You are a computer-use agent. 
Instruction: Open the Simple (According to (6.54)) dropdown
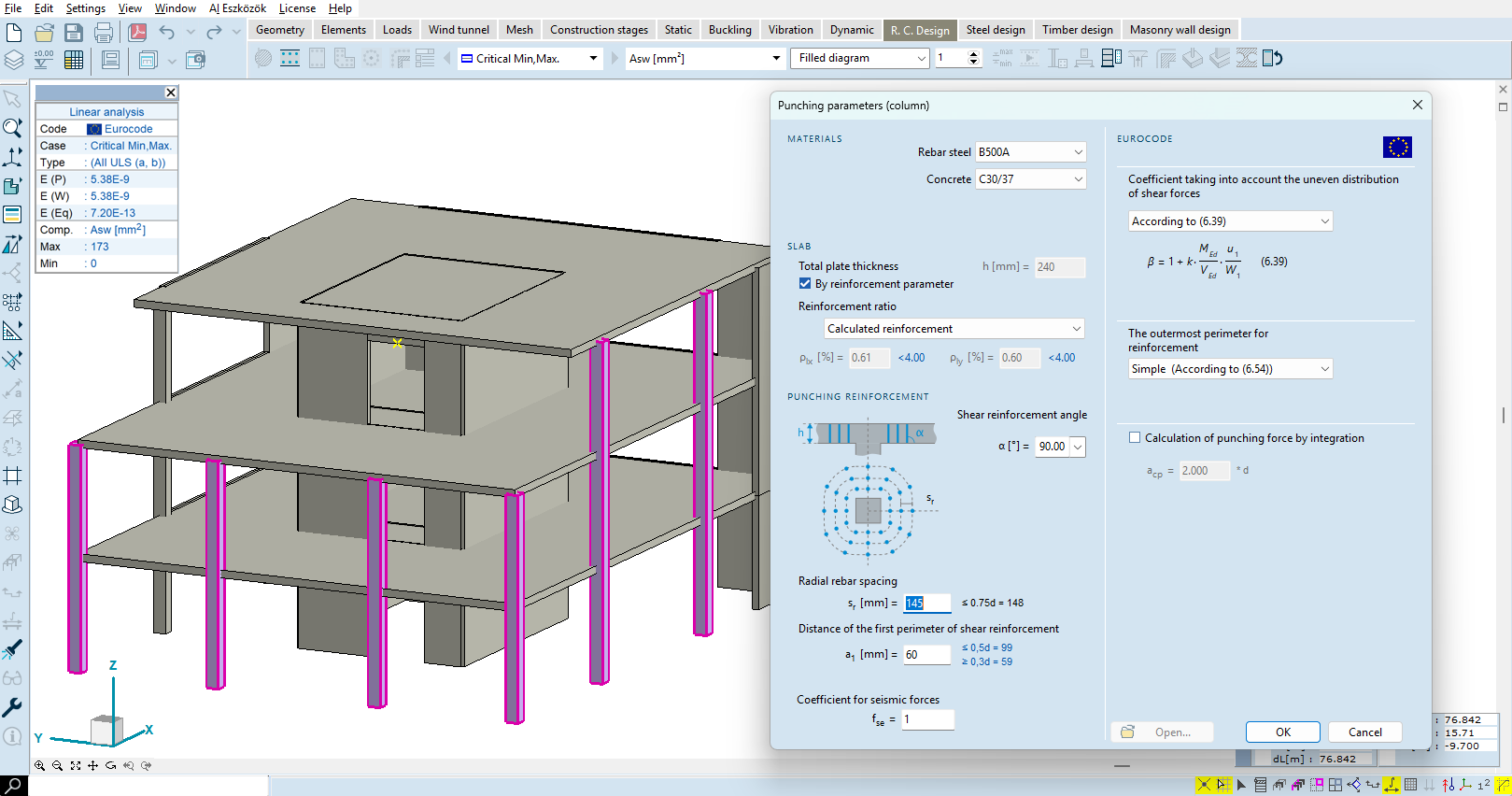tap(1230, 369)
